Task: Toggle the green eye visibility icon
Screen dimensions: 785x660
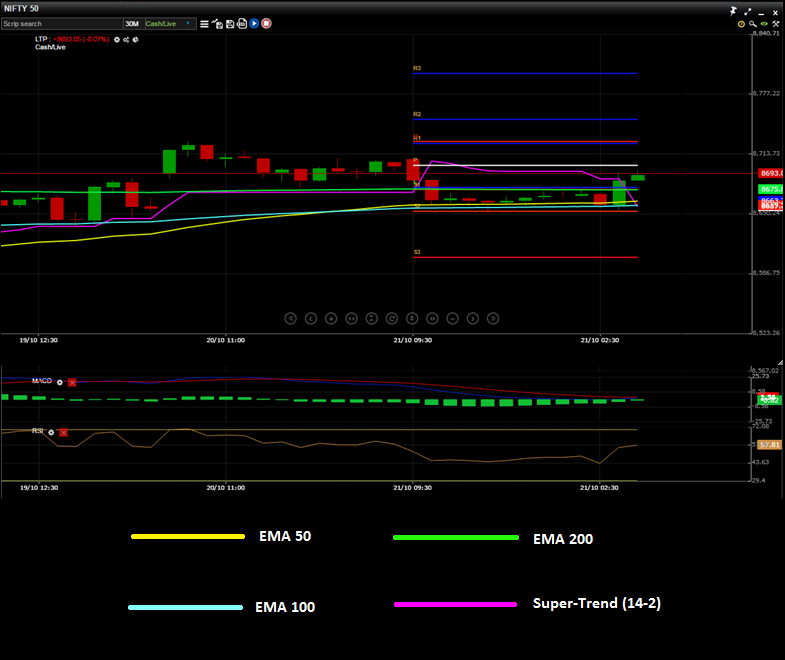Action: click(x=764, y=24)
